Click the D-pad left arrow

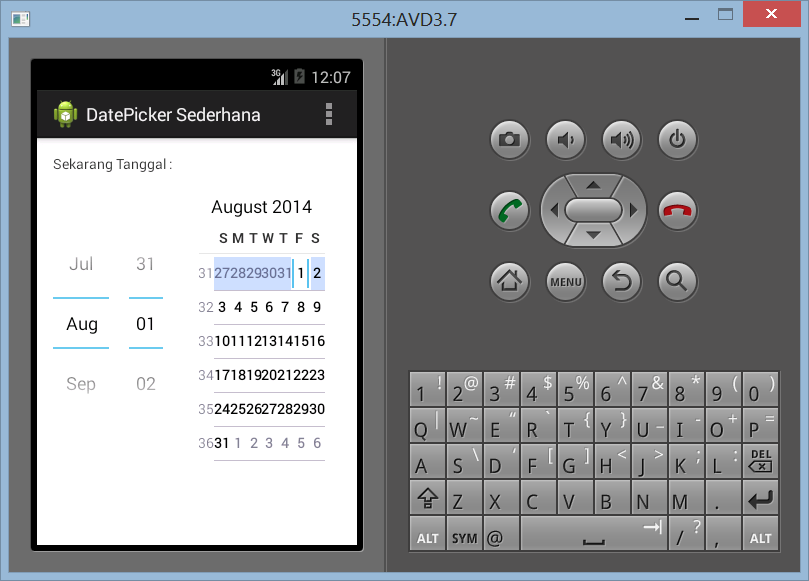tap(554, 210)
